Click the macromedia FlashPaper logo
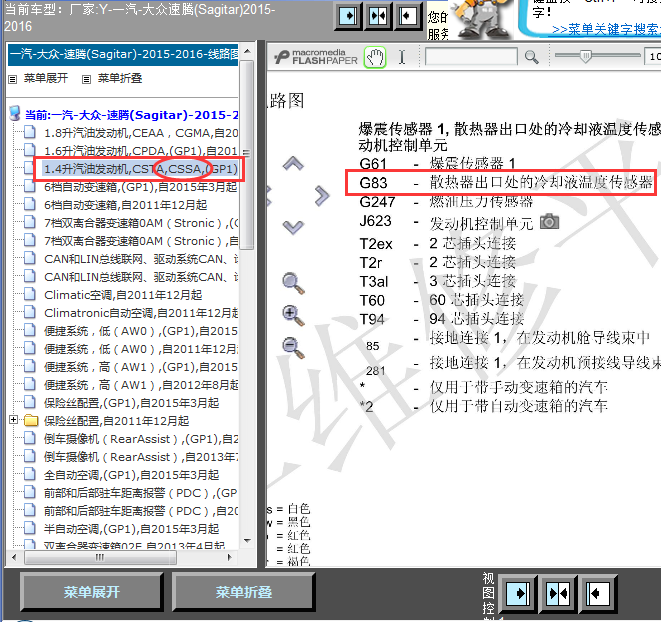Viewport: 661px width, 622px height. pyautogui.click(x=316, y=57)
